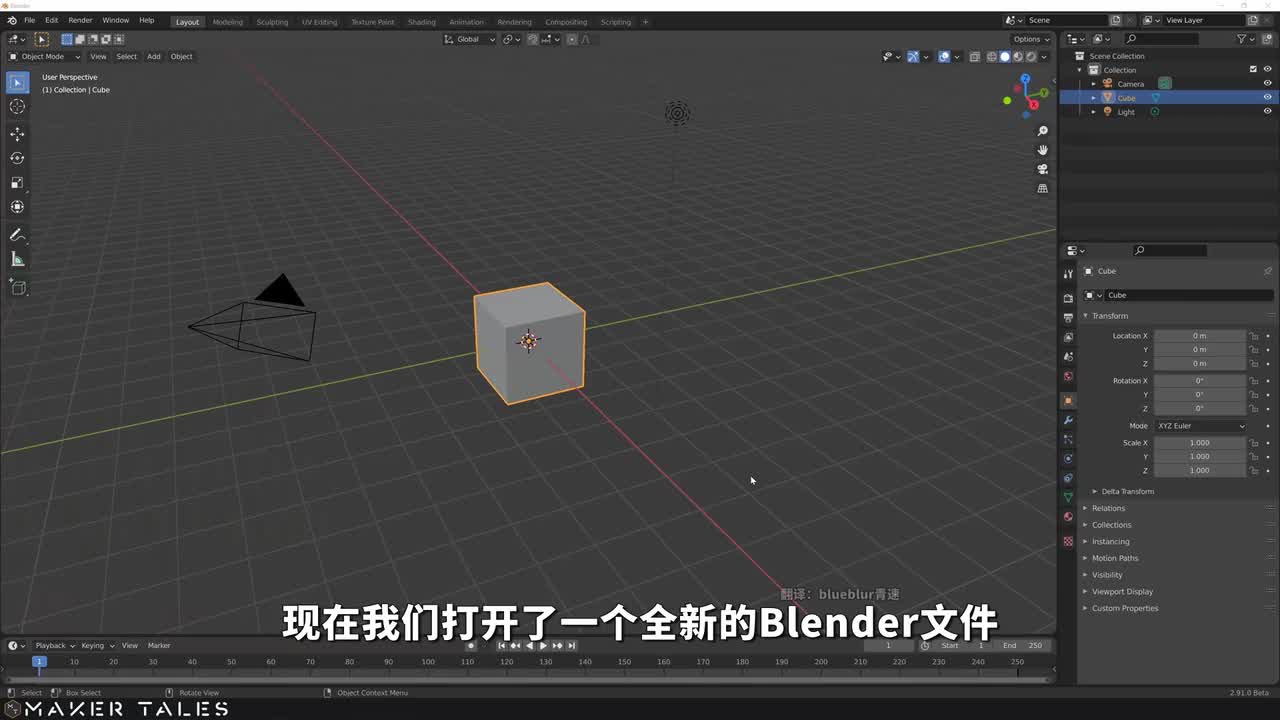
Task: Uncheck the Collection exclude checkbox
Action: [1253, 70]
